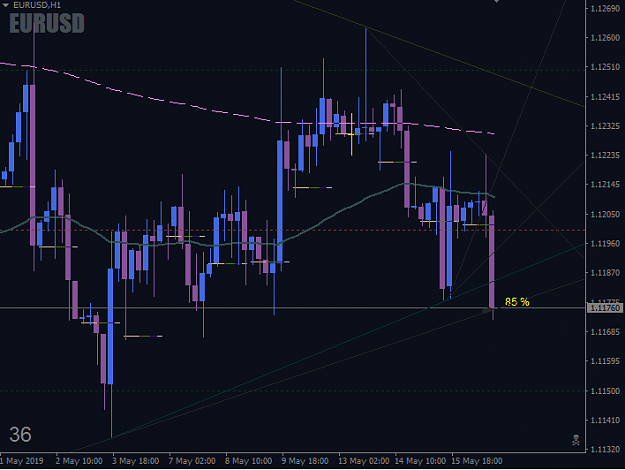Click the 8 May 10:00 time label
The image size is (625, 470).
(x=249, y=461)
